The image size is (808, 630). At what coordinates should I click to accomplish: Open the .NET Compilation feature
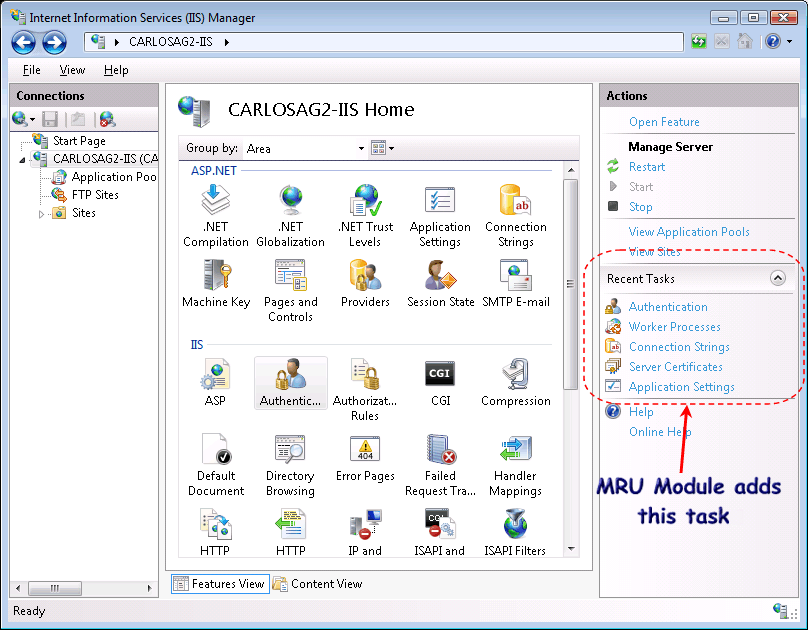click(x=215, y=217)
